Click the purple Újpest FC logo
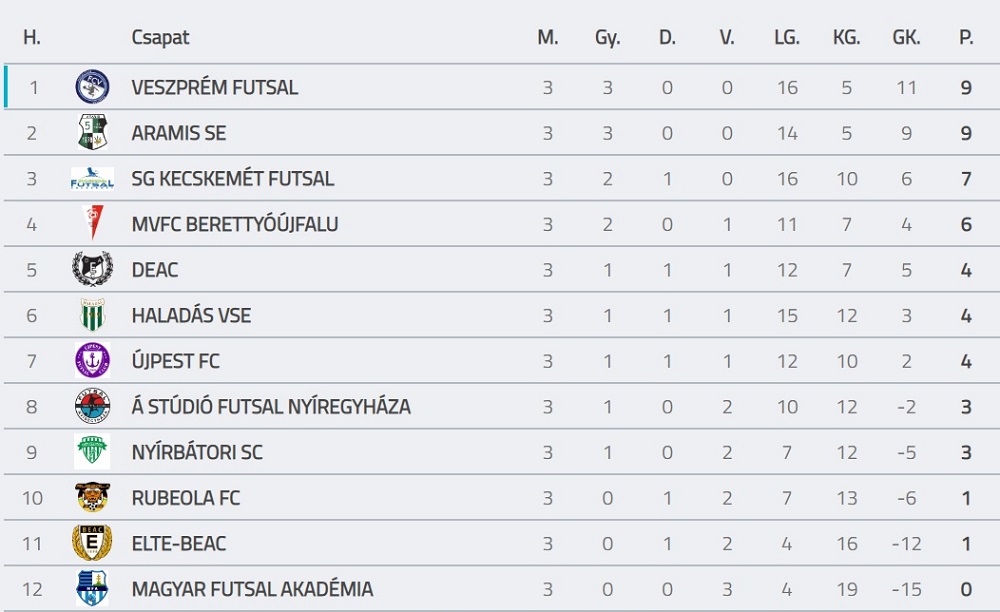Viewport: 1000px width, 612px height. tap(93, 361)
